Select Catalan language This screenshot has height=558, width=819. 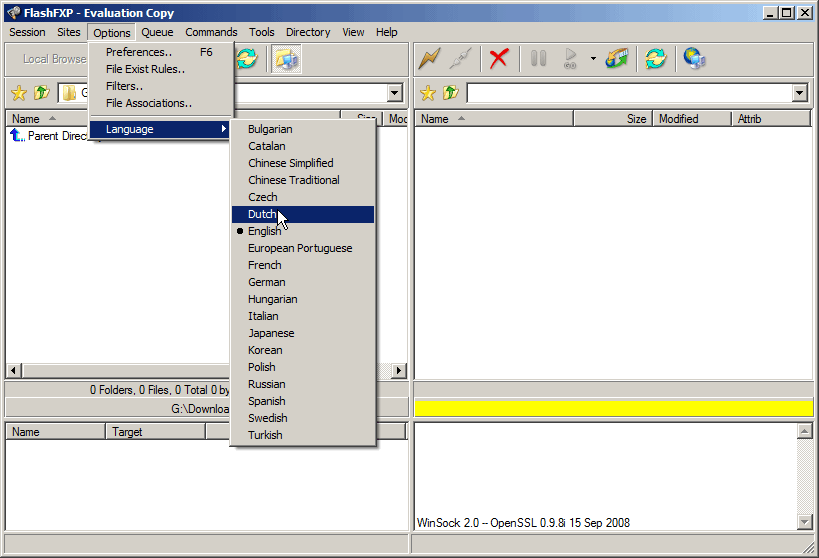pos(303,146)
